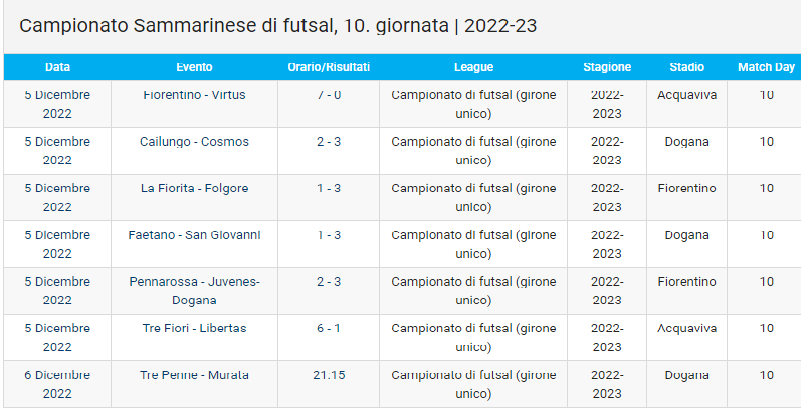Sort by the Match Day column header
This screenshot has width=801, height=413.
tap(766, 67)
